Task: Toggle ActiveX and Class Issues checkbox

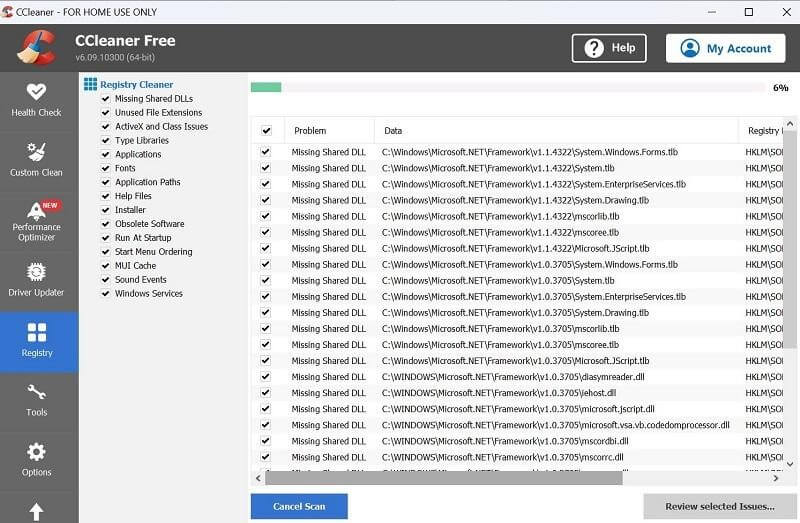Action: pos(106,126)
